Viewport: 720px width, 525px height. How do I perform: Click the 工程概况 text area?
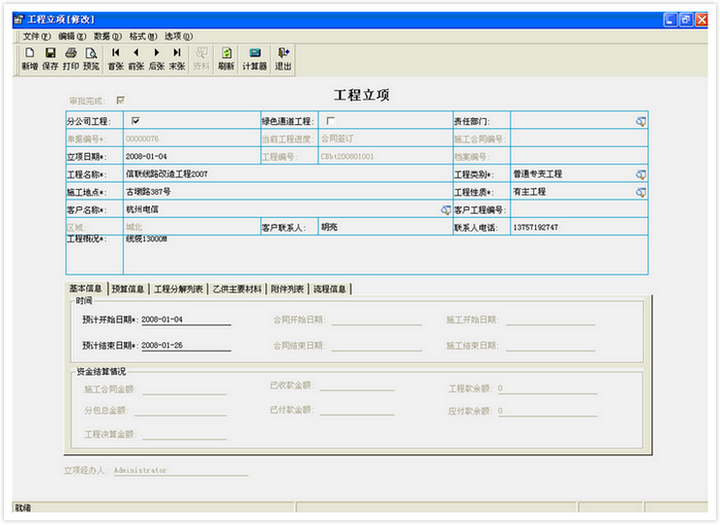pos(385,255)
